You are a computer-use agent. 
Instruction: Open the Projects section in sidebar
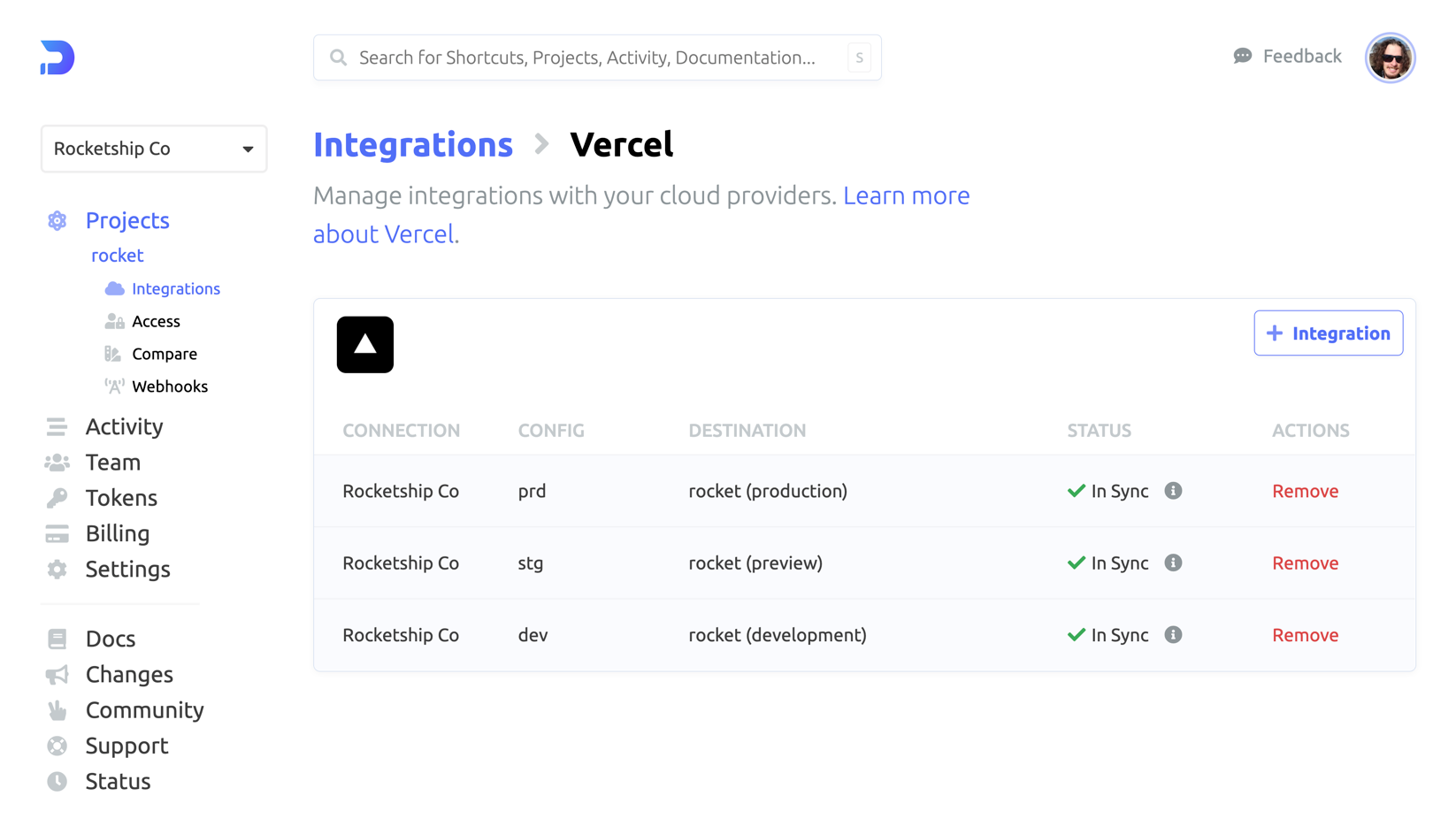tap(126, 220)
